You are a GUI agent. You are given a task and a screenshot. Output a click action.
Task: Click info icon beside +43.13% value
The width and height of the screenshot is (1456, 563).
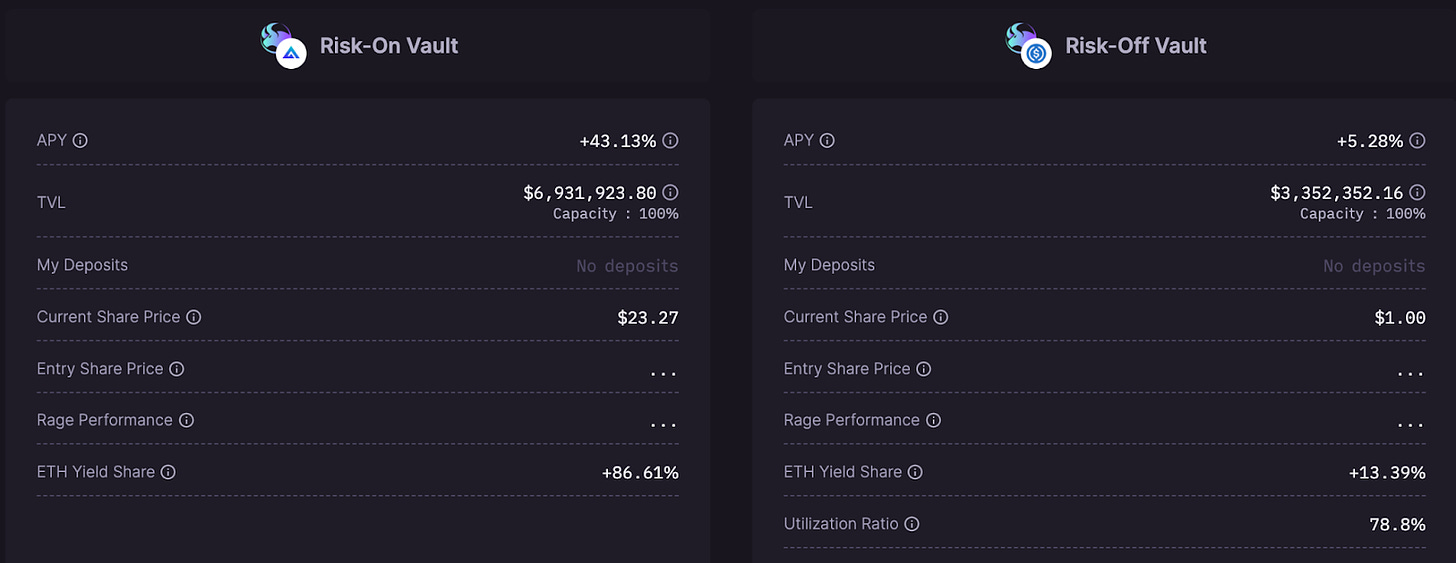click(x=671, y=141)
